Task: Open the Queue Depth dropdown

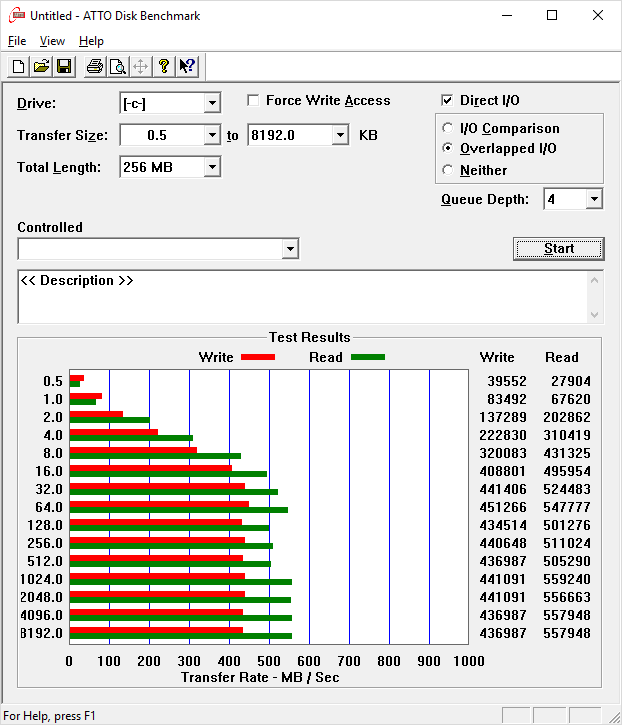Action: click(x=594, y=199)
